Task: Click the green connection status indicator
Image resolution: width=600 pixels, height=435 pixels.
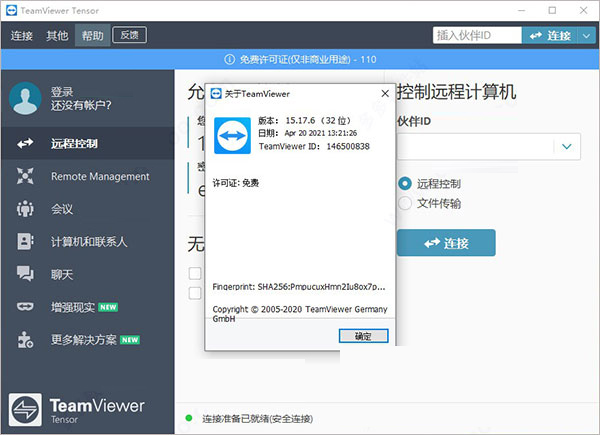Action: (x=188, y=418)
